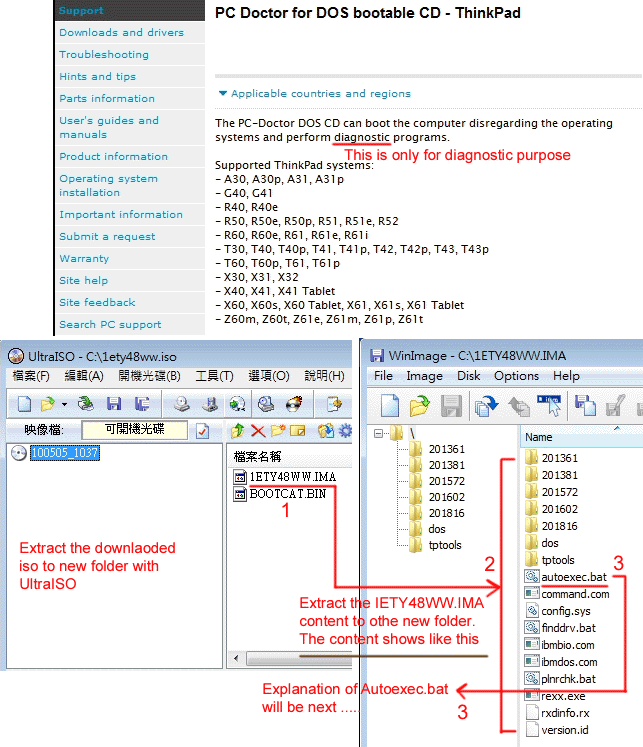Viewport: 643px width, 747px height.
Task: Click the last UltraISO toolbar document-gear icon
Action: (x=334, y=404)
